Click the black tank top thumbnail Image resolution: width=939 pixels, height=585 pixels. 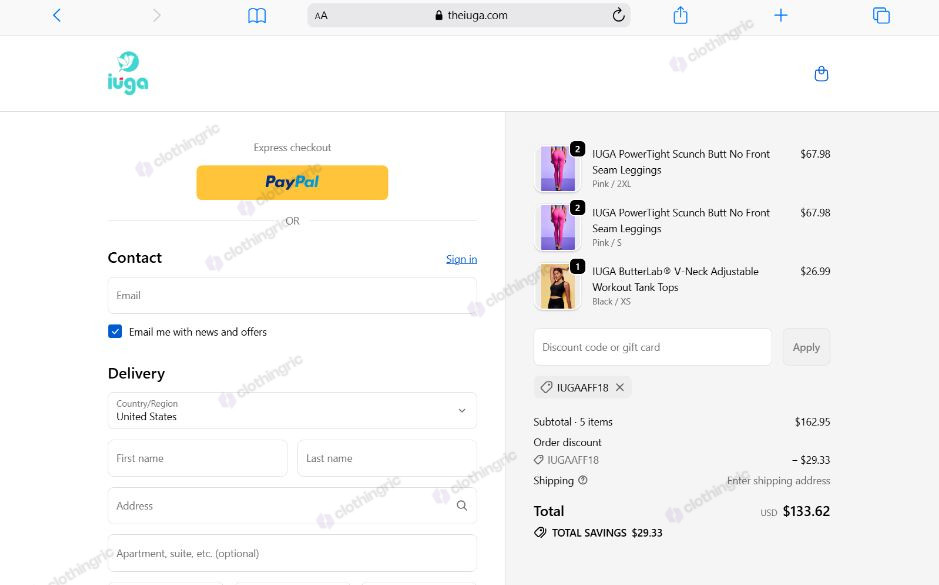pos(558,286)
